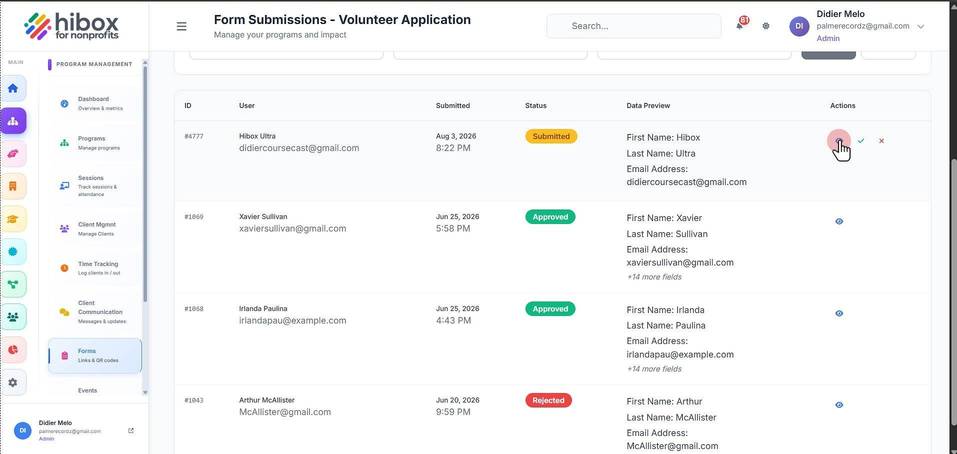Click the user name Xavier Sullivan
Screen dimensions: 957x454
tap(263, 217)
